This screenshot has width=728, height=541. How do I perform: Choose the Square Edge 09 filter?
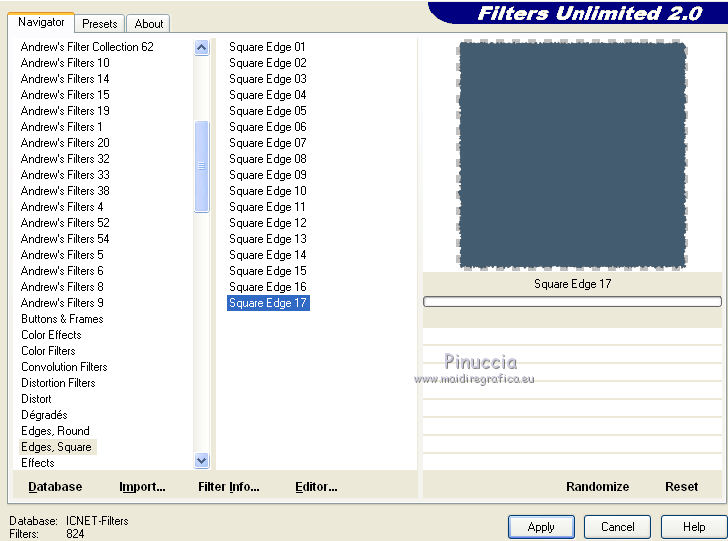point(267,175)
